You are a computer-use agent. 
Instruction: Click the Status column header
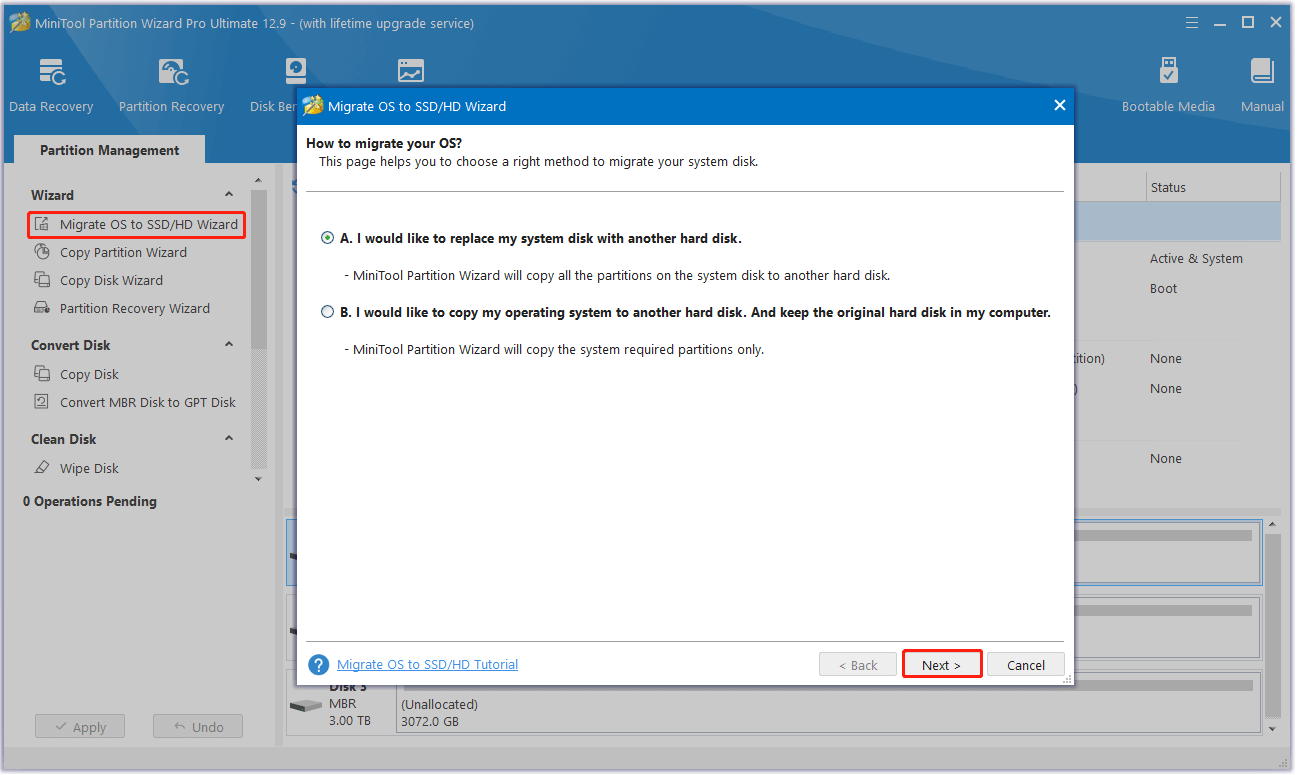[x=1213, y=187]
